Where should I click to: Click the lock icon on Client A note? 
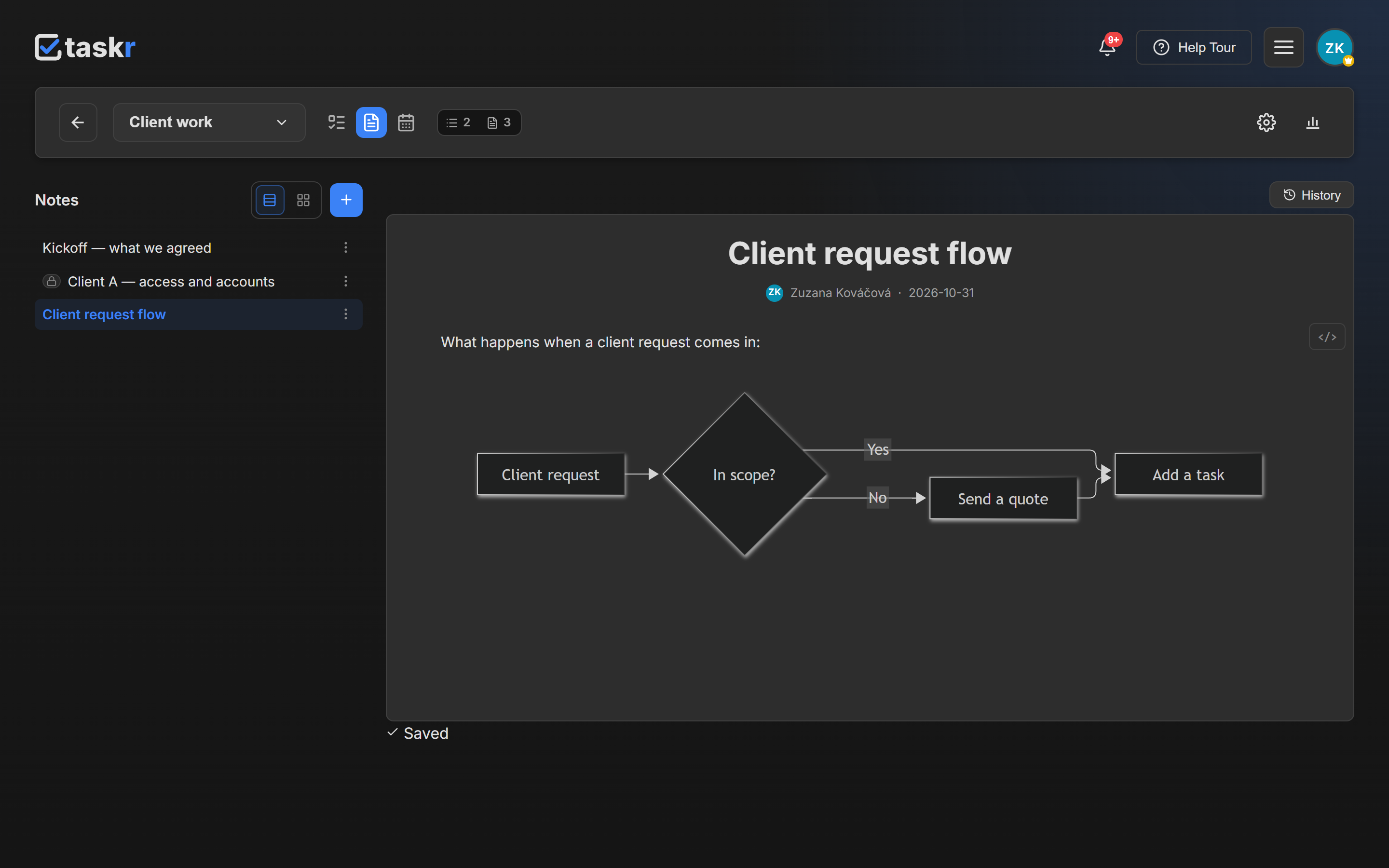[52, 281]
